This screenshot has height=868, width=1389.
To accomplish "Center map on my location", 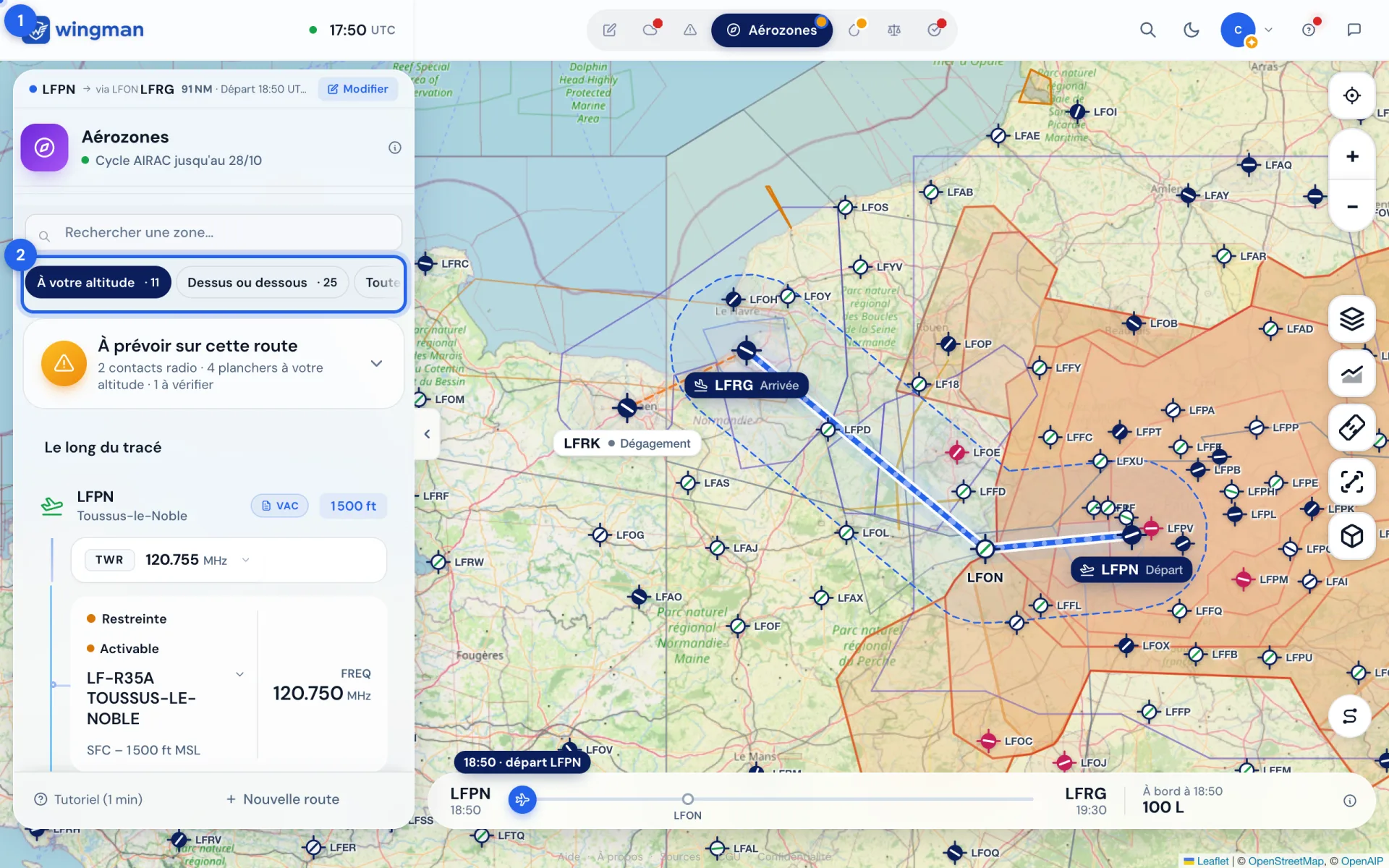I will click(1351, 95).
